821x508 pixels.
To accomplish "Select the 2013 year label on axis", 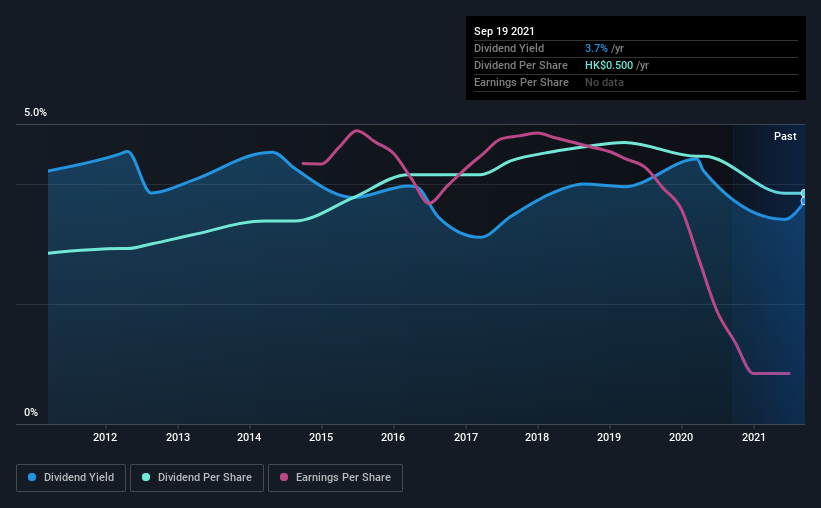I will click(x=177, y=437).
